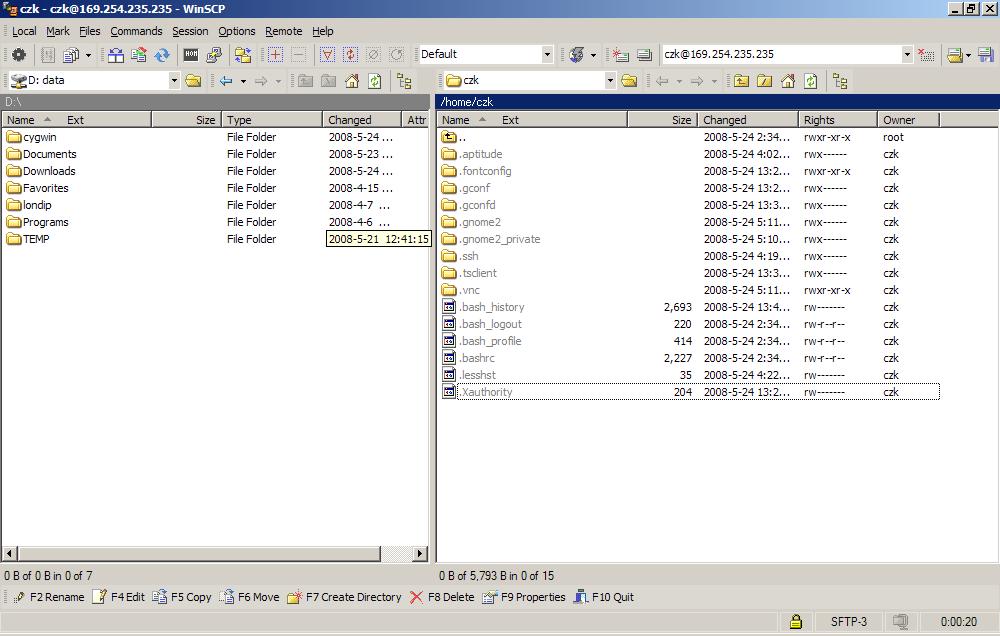The image size is (1000, 636).
Task: Click the Synchronize Browsing folders icon
Action: coord(243,55)
